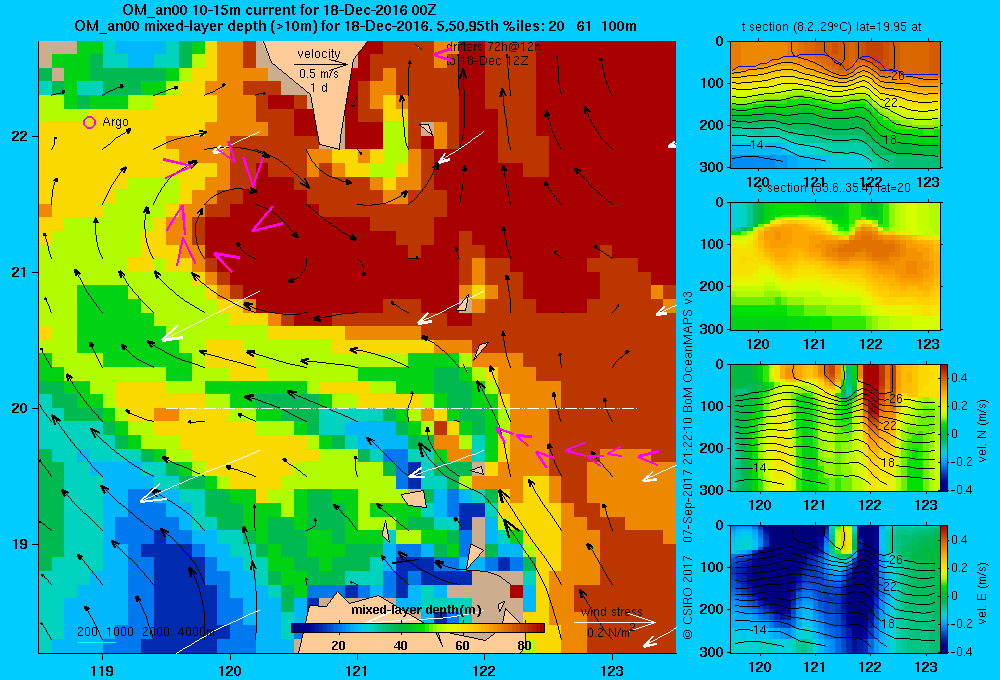
Task: Click the '0.2 N/m²' wind stress scale text
Action: 612,632
